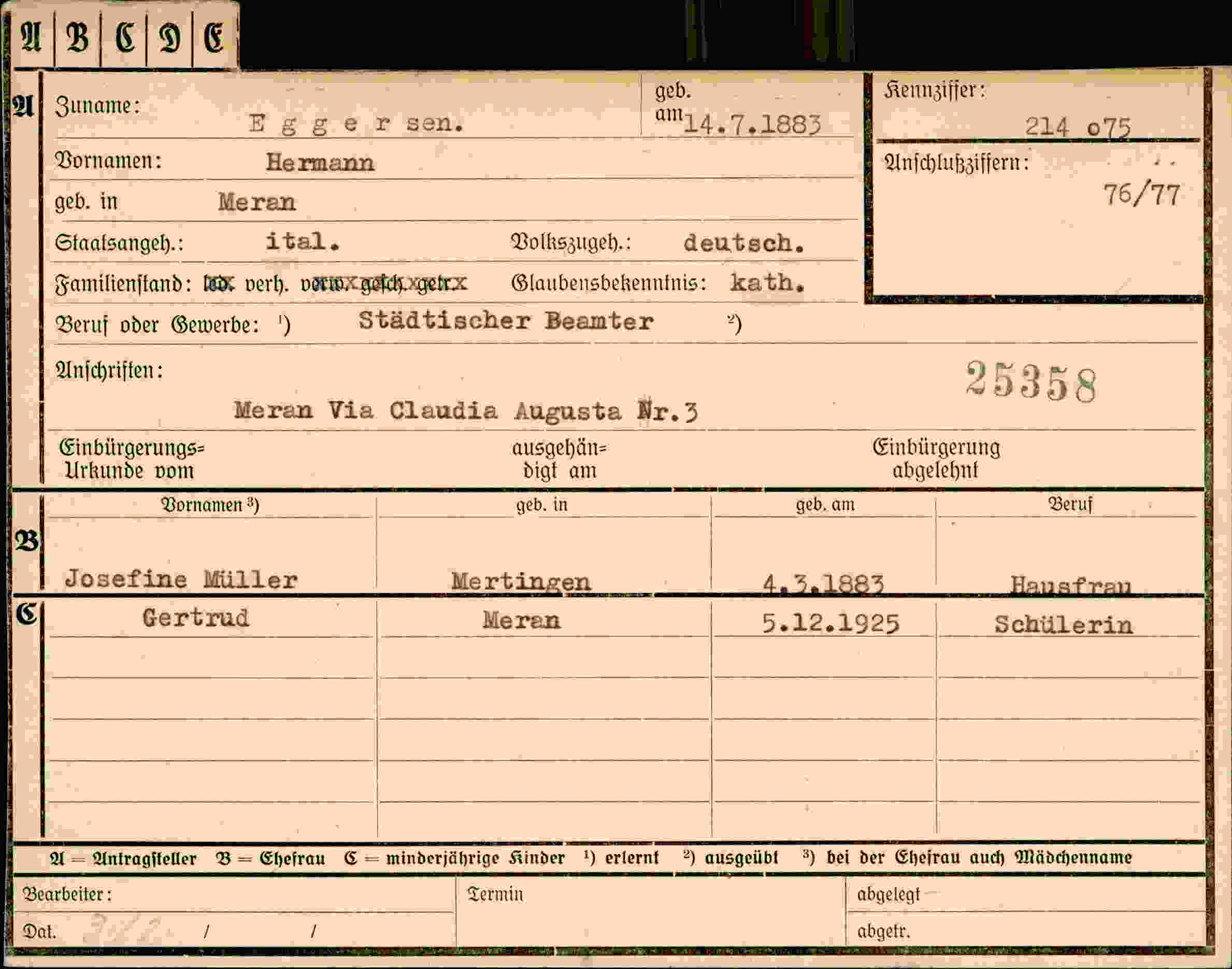Select the surname "Eggersen."

356,123
